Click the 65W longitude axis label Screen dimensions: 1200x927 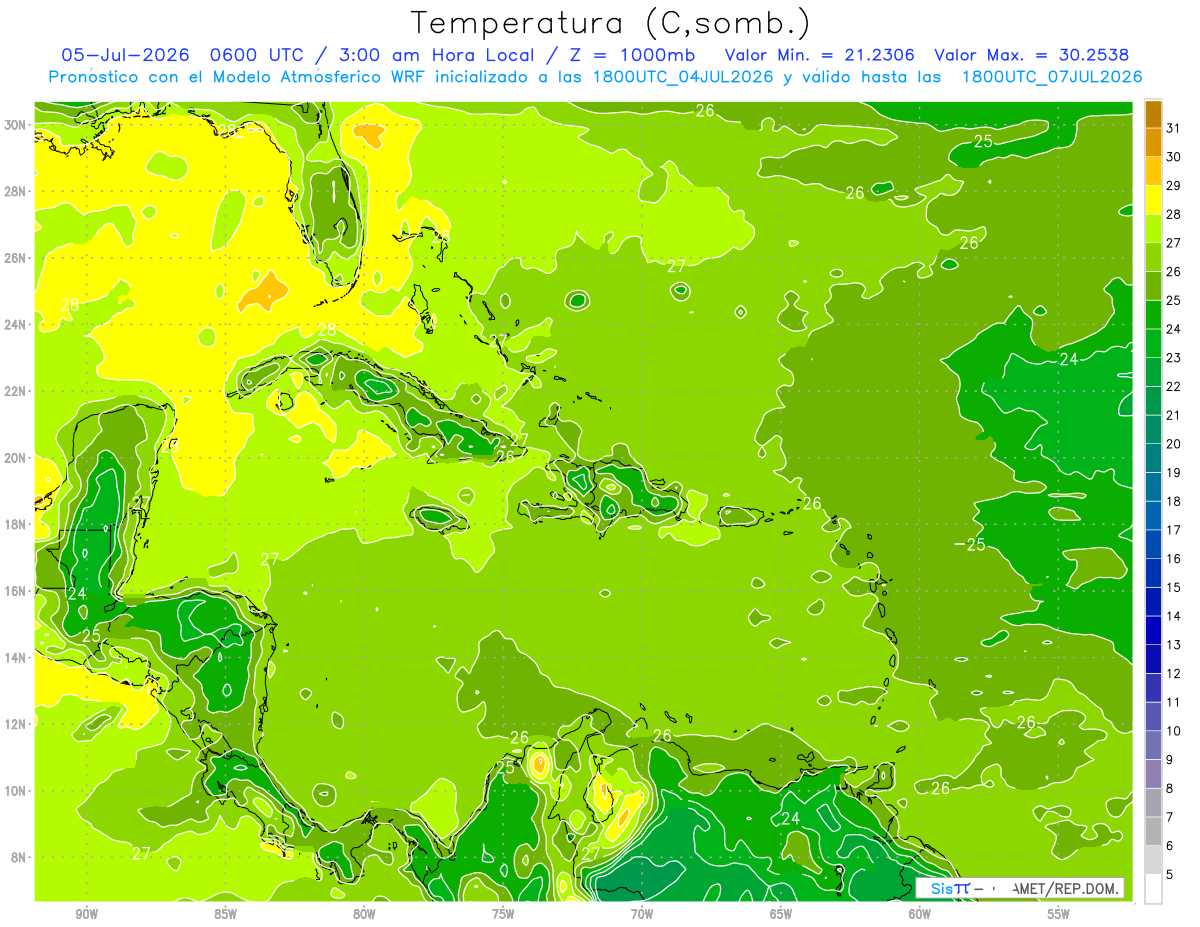point(781,914)
